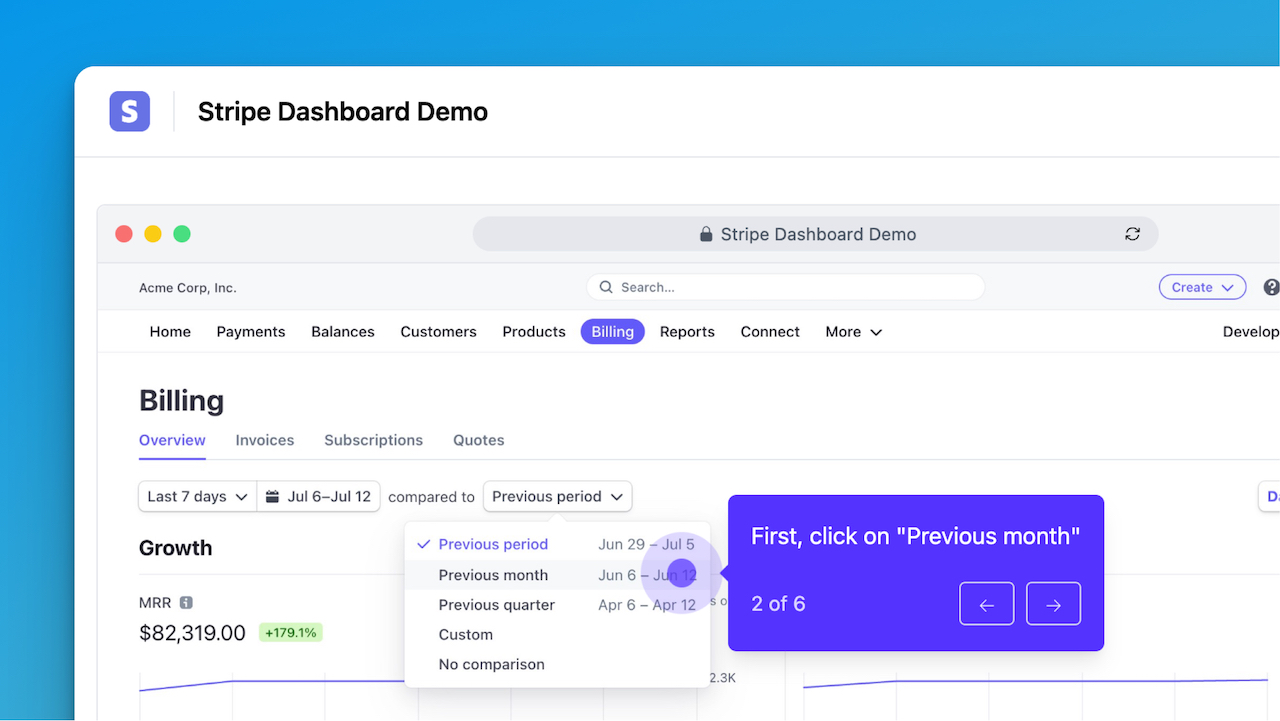Open the Reports navigation tab
Screen dimensions: 1280x721
[687, 332]
